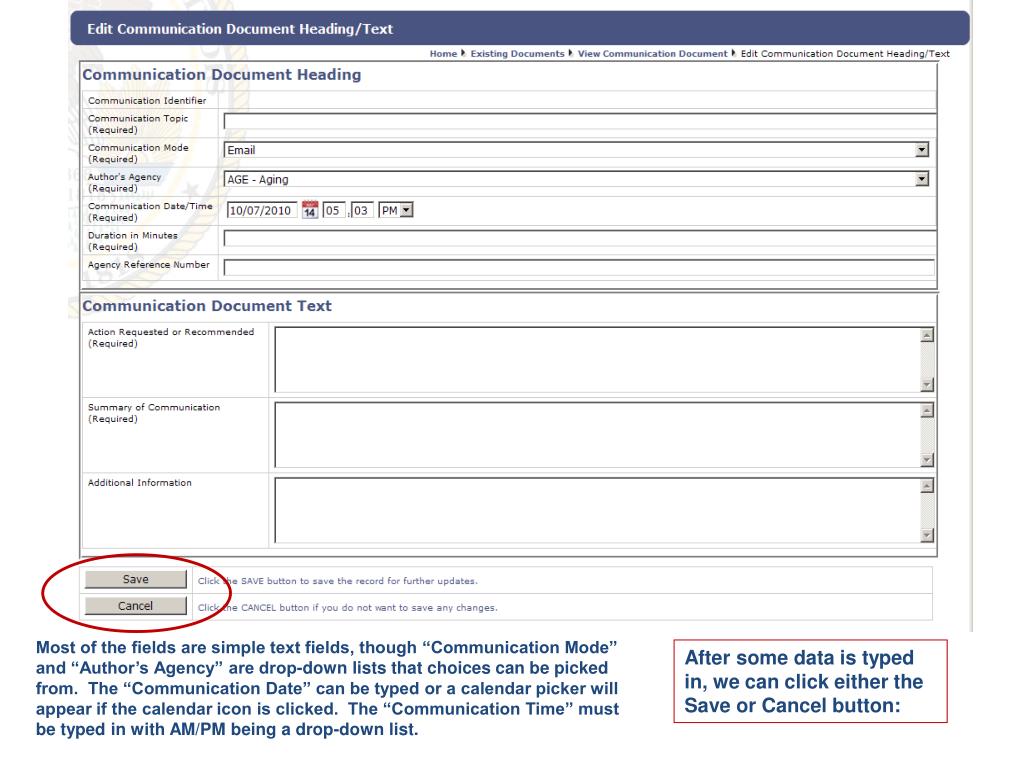This screenshot has height=768, width=1024.
Task: Click inside Action Requested or Recommended textarea
Action: click(598, 360)
